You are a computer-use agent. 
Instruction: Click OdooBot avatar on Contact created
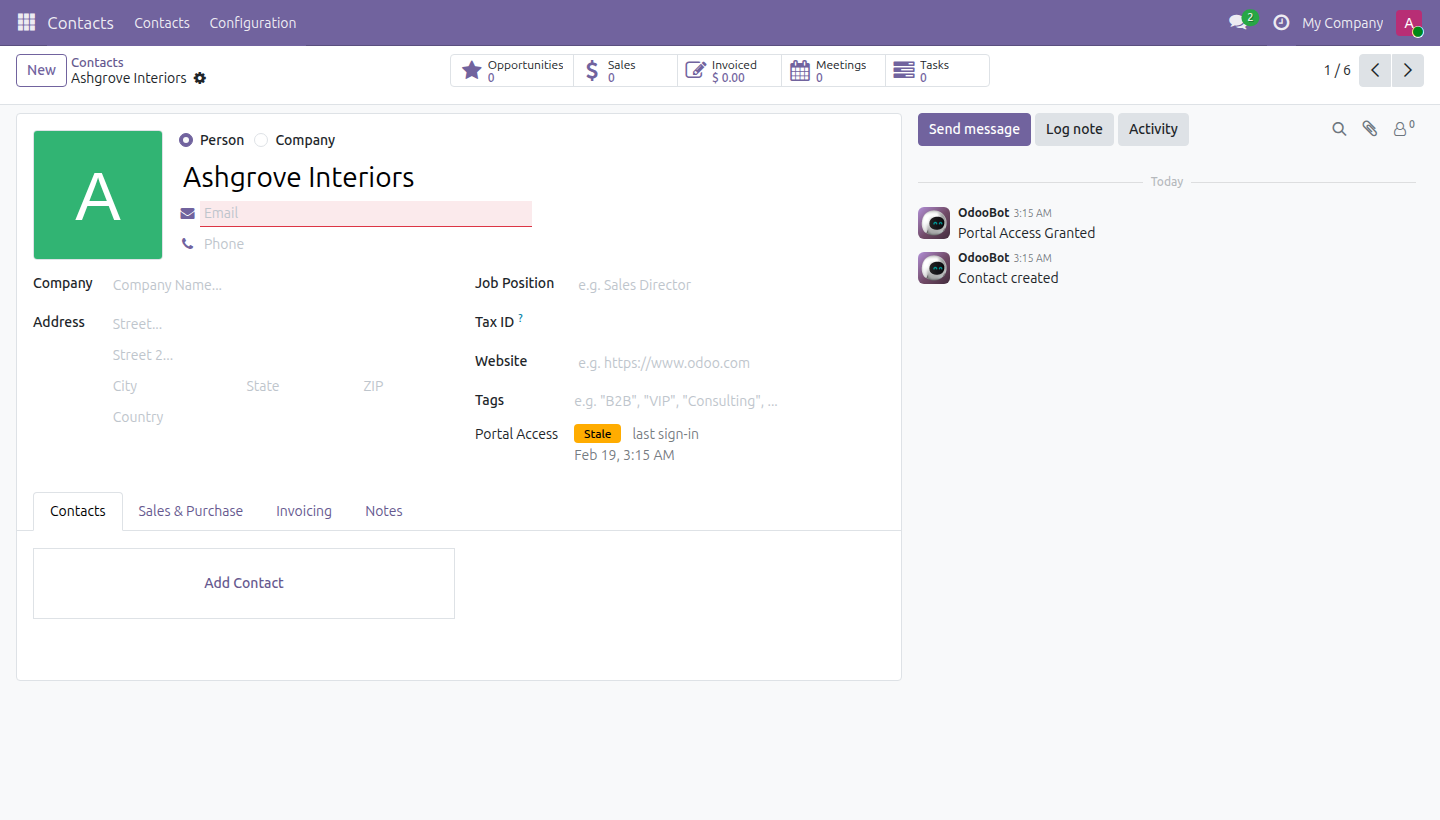[x=934, y=268]
